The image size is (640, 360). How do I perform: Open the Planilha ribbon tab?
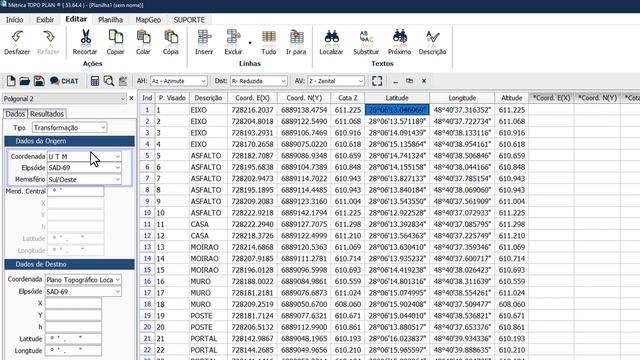tap(110, 20)
